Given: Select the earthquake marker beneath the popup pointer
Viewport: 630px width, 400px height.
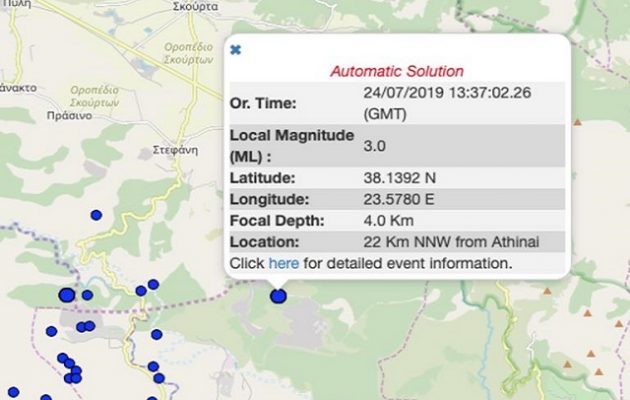Looking at the screenshot, I should click(278, 295).
